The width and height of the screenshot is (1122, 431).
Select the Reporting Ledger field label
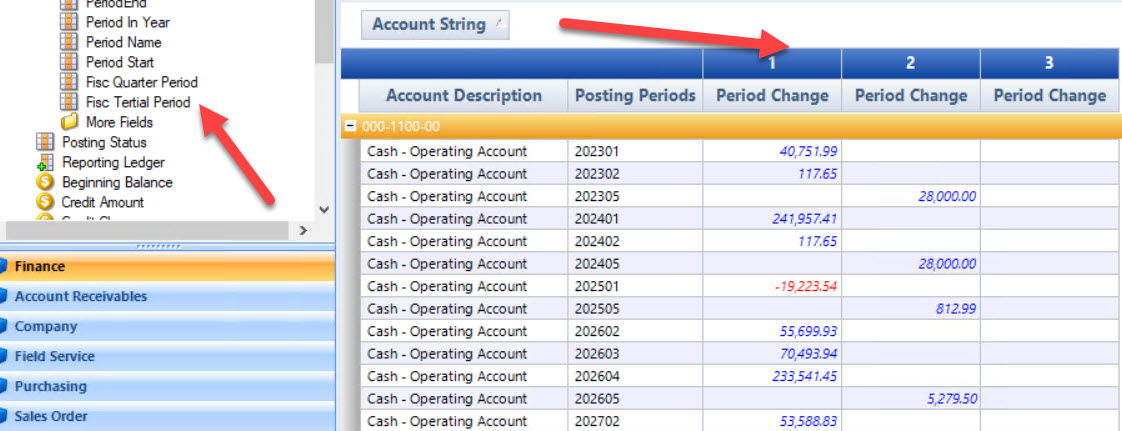point(113,163)
